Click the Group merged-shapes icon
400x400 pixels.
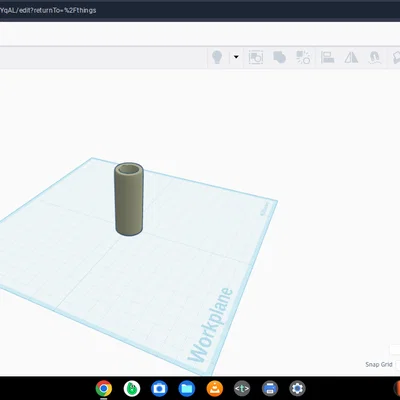coord(279,57)
